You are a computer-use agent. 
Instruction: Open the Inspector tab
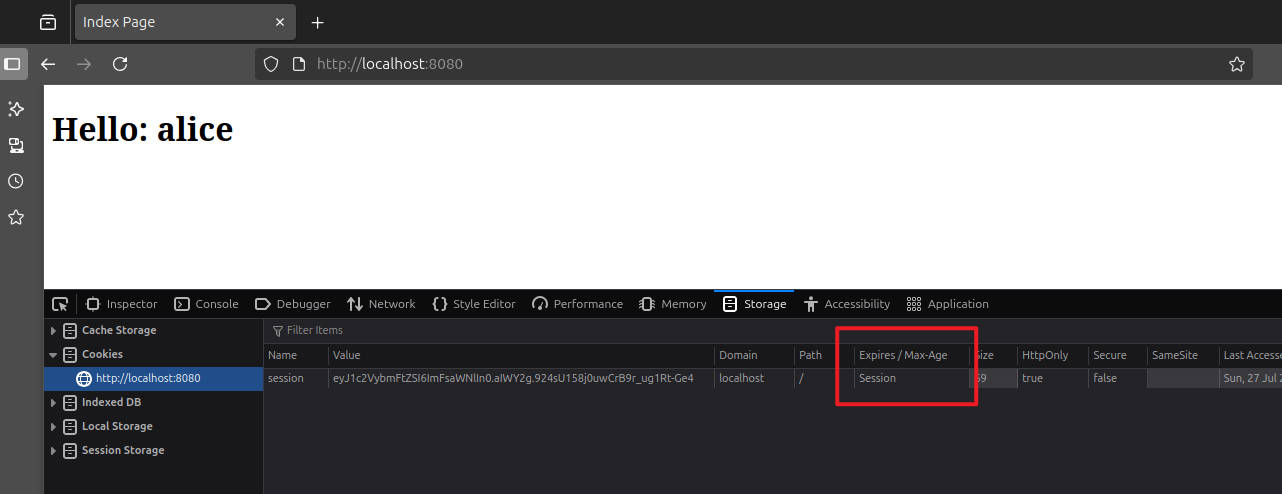click(122, 304)
